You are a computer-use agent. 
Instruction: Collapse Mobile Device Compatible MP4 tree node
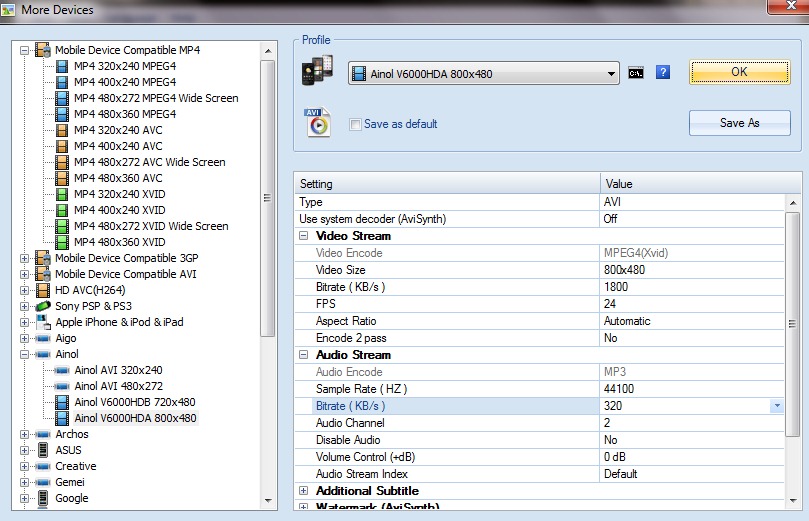(x=24, y=51)
